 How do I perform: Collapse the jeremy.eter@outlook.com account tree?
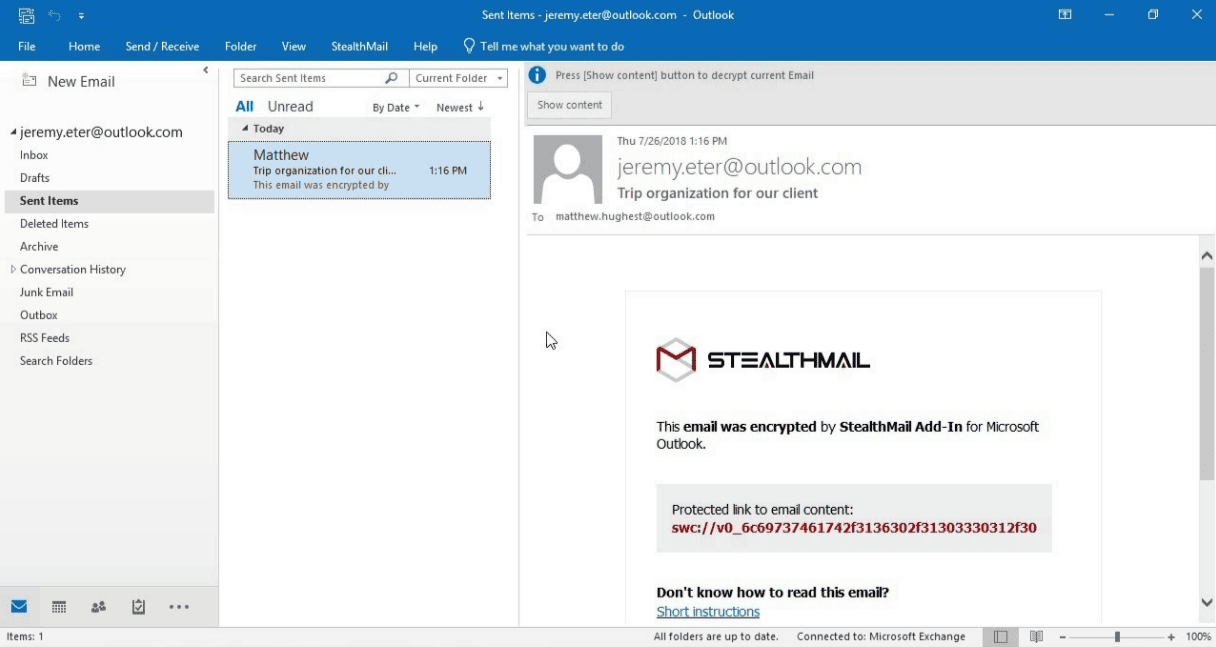coord(14,133)
